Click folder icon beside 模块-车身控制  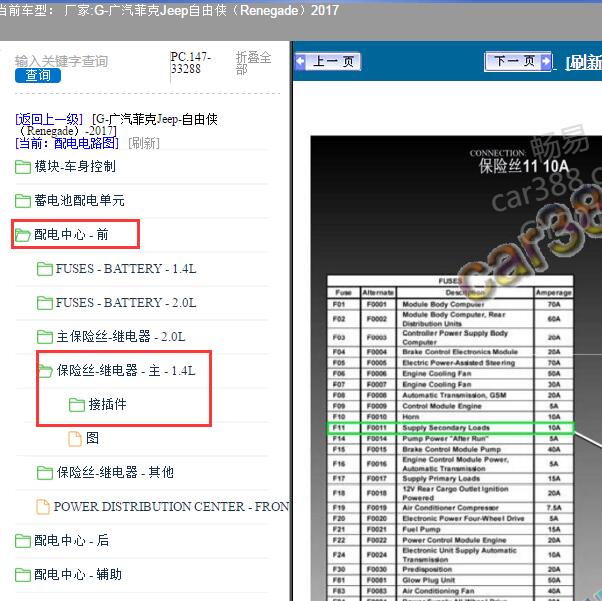tap(23, 167)
